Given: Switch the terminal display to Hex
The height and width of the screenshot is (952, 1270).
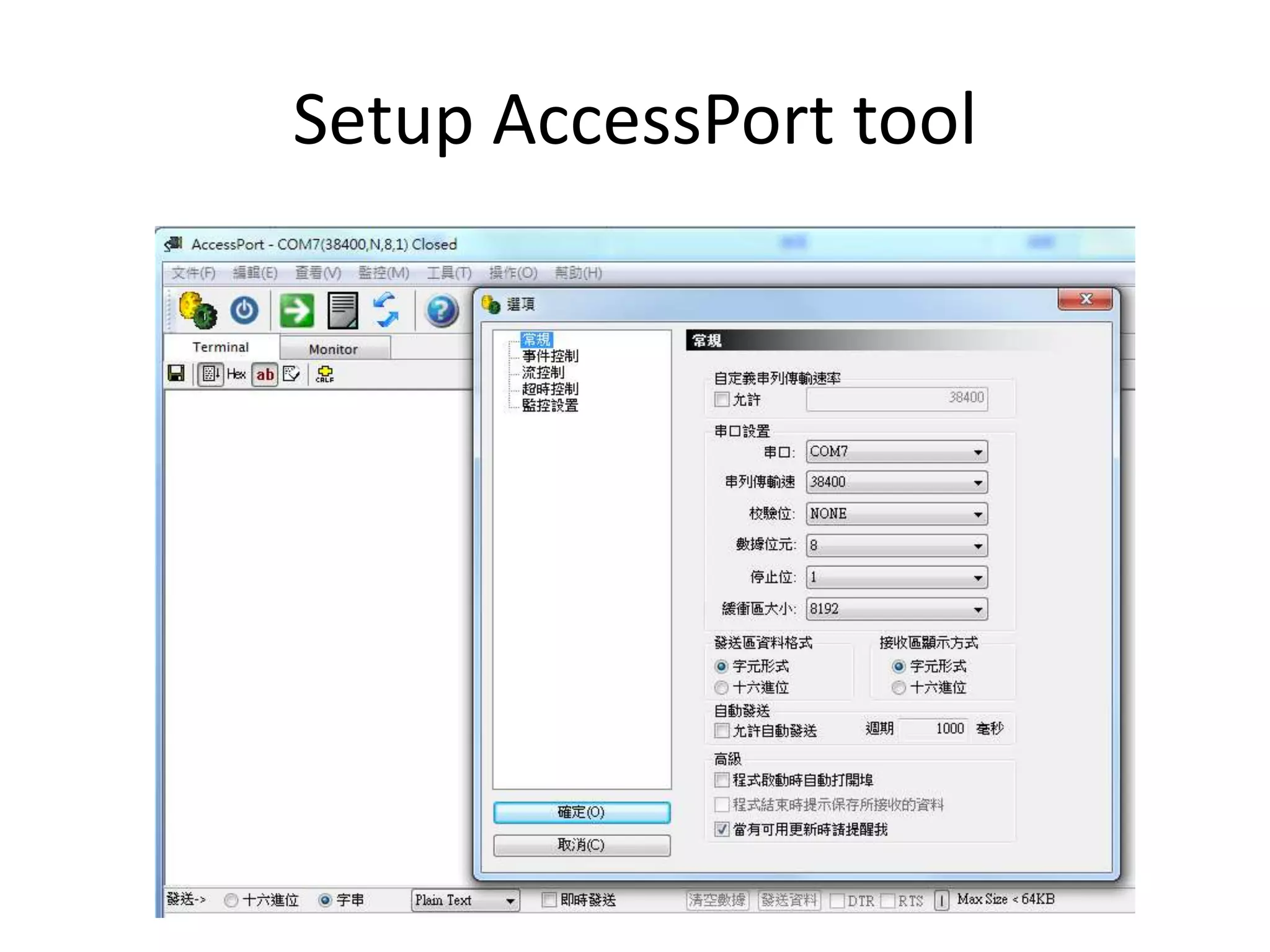Looking at the screenshot, I should (x=236, y=374).
